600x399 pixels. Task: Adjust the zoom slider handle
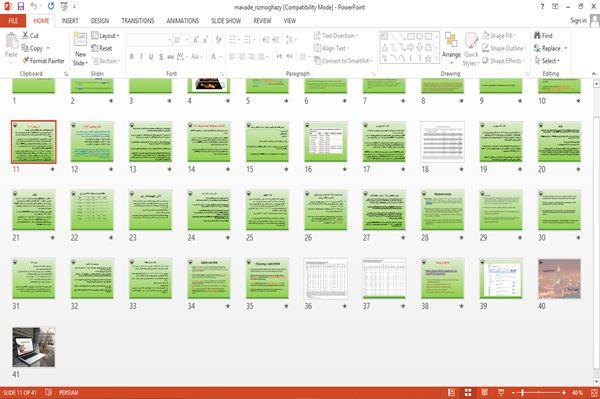522,392
